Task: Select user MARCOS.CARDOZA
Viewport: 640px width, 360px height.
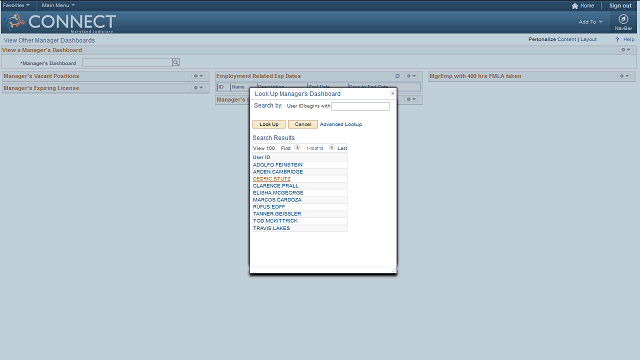Action: pos(277,200)
